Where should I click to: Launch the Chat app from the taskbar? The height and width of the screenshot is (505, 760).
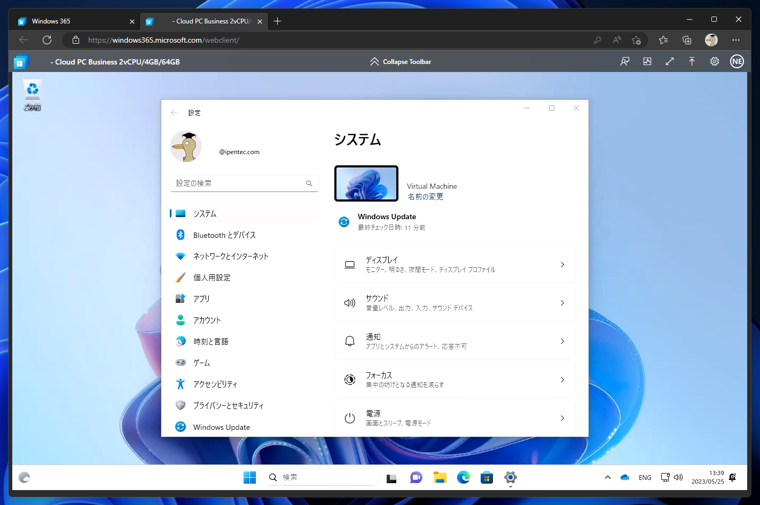tap(416, 478)
